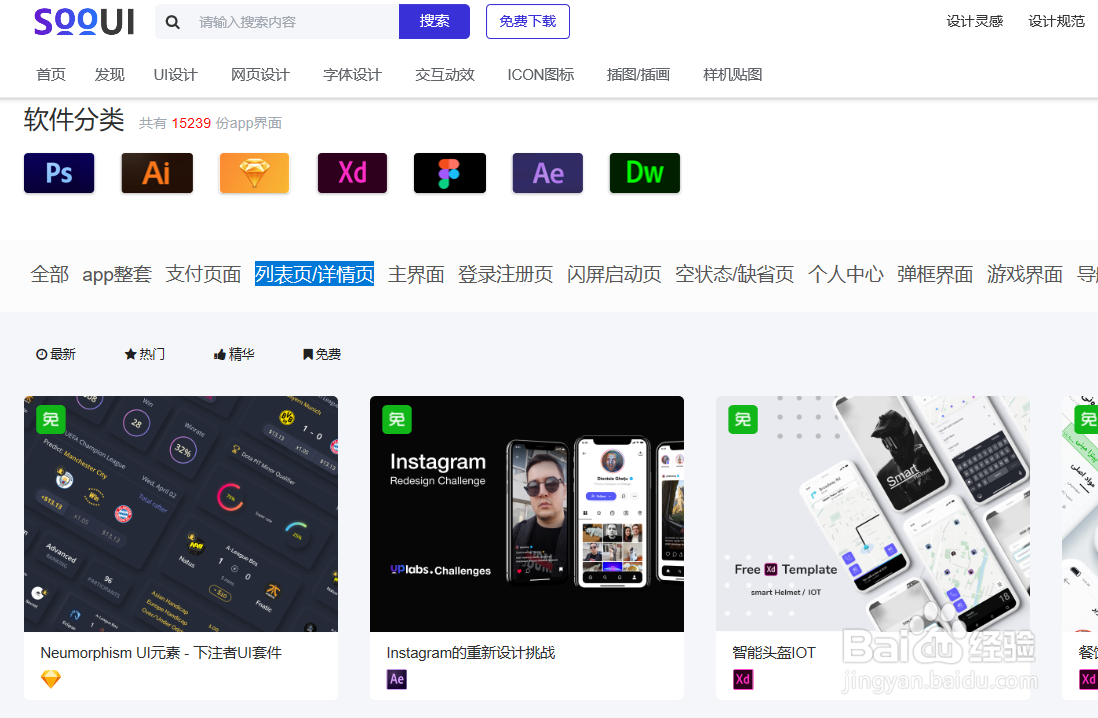Select the Photoshop software filter icon
The width and height of the screenshot is (1098, 718).
58,172
